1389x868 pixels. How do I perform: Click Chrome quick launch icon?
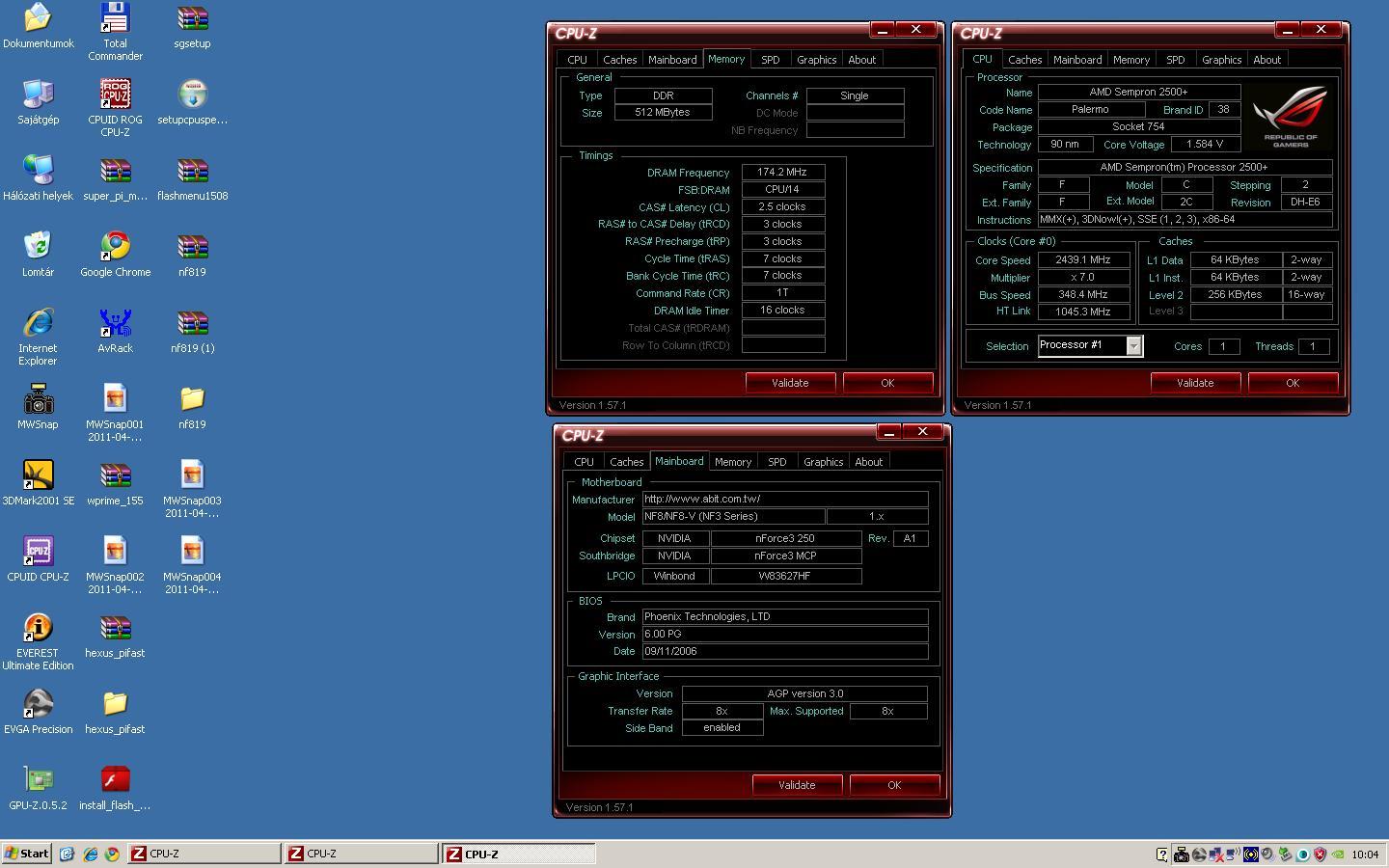click(x=112, y=854)
